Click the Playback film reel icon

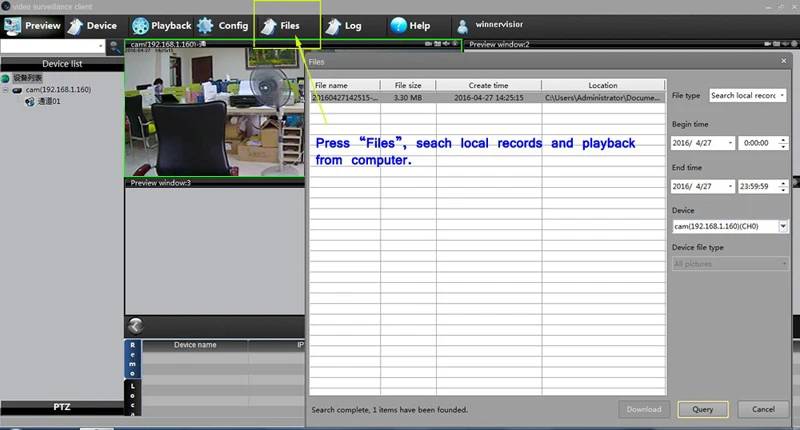(x=140, y=26)
